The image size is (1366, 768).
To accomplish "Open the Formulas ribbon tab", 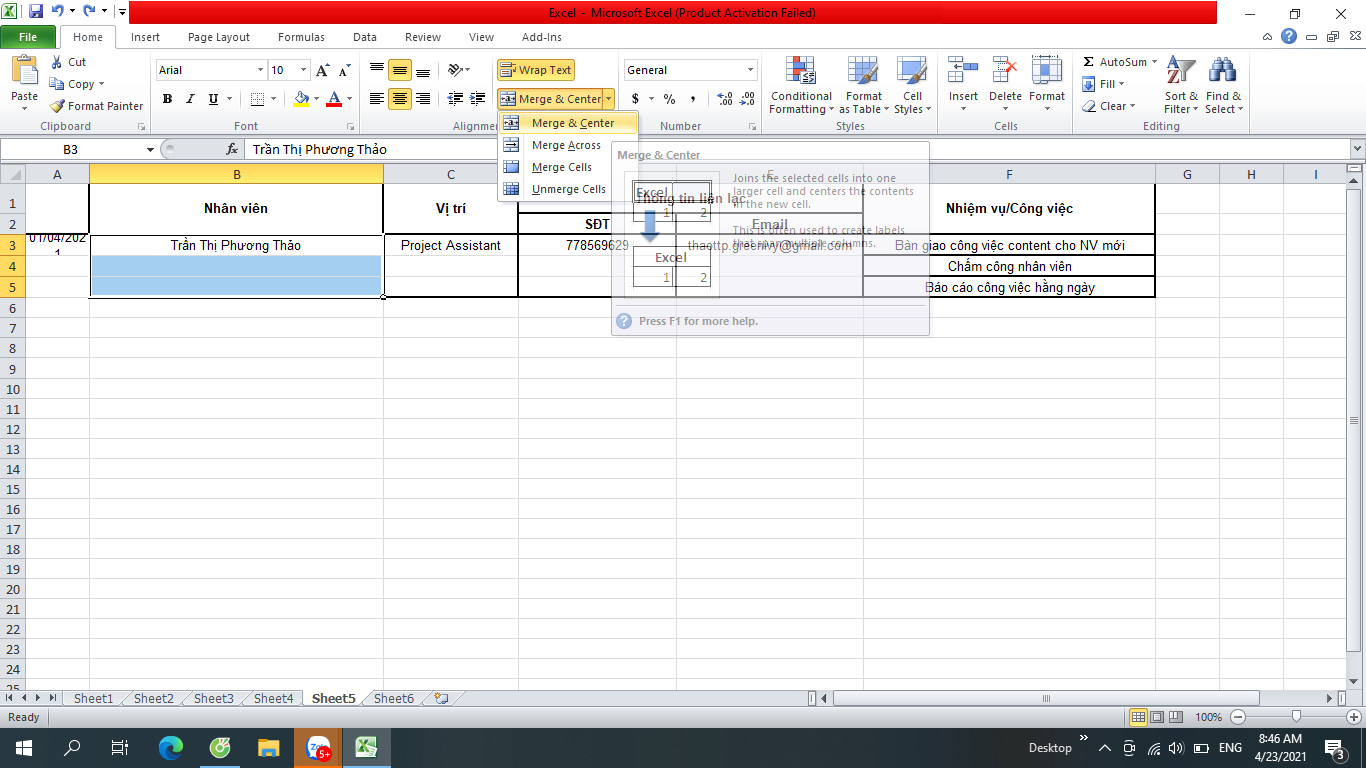I will coord(301,37).
